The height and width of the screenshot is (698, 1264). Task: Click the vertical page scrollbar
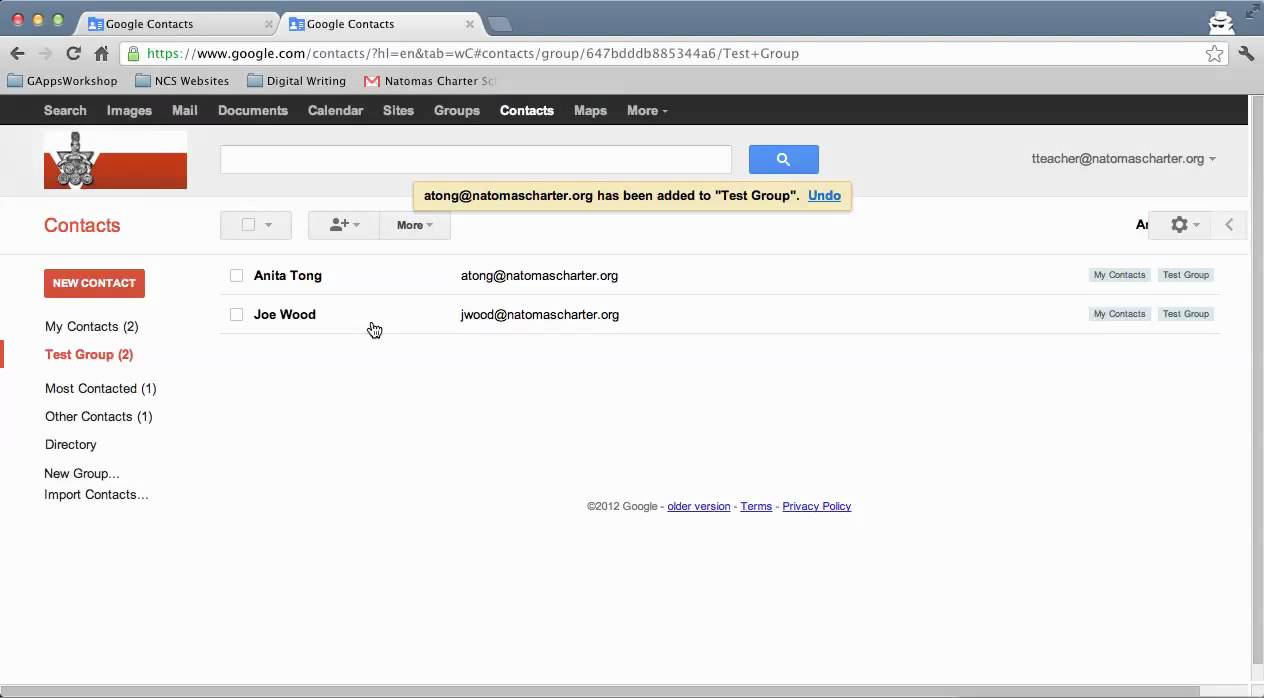click(x=1257, y=380)
